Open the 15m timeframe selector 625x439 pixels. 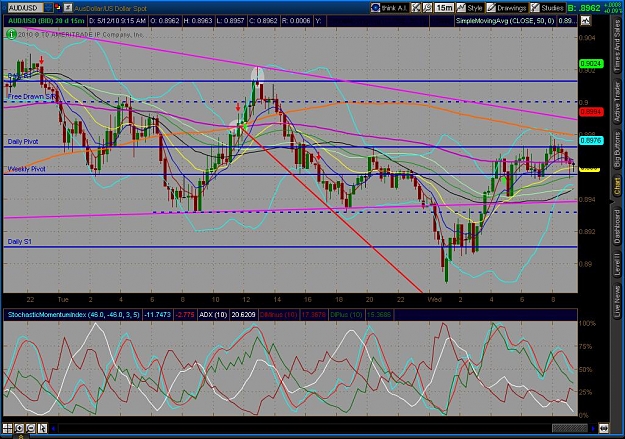(444, 8)
